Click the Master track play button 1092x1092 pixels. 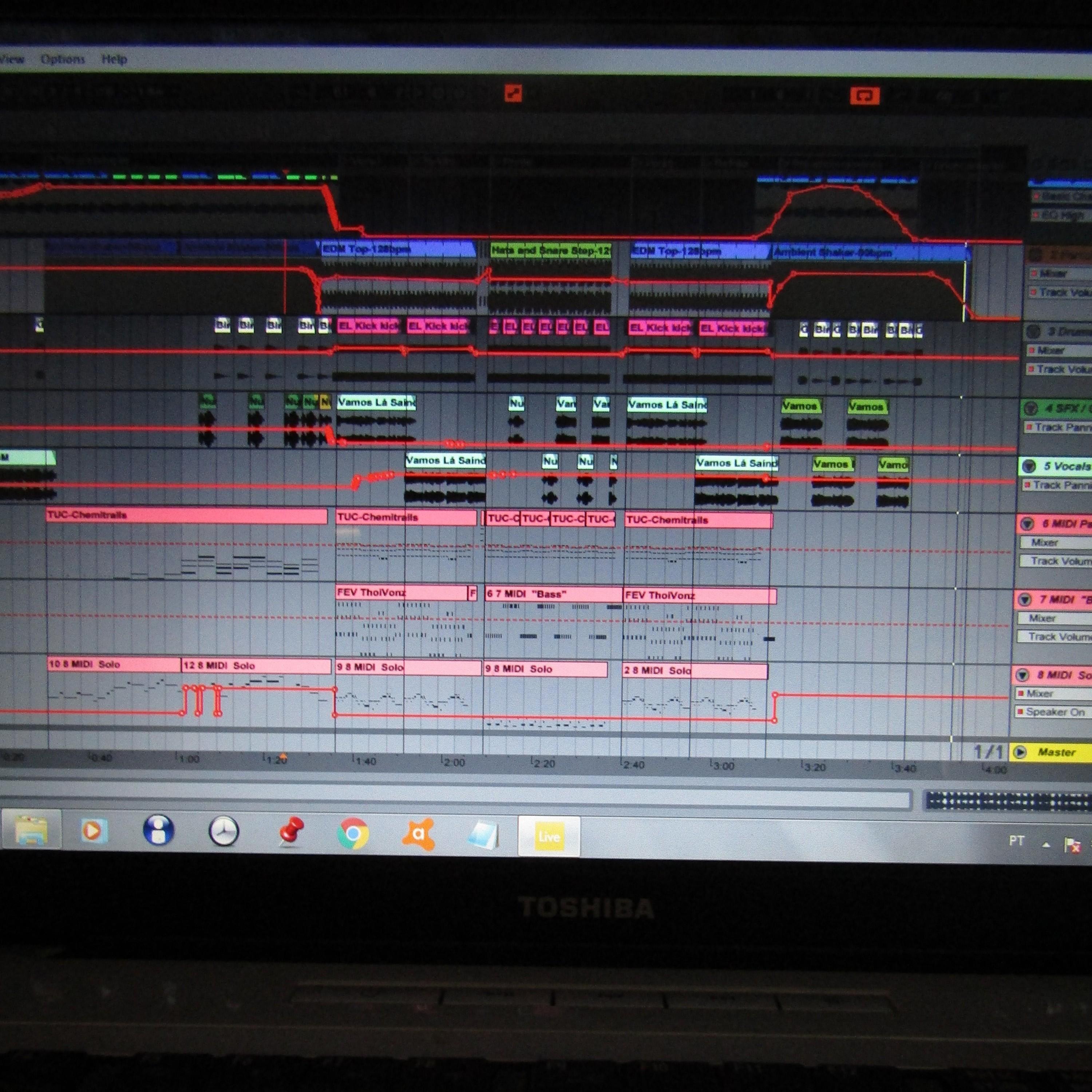point(1020,752)
